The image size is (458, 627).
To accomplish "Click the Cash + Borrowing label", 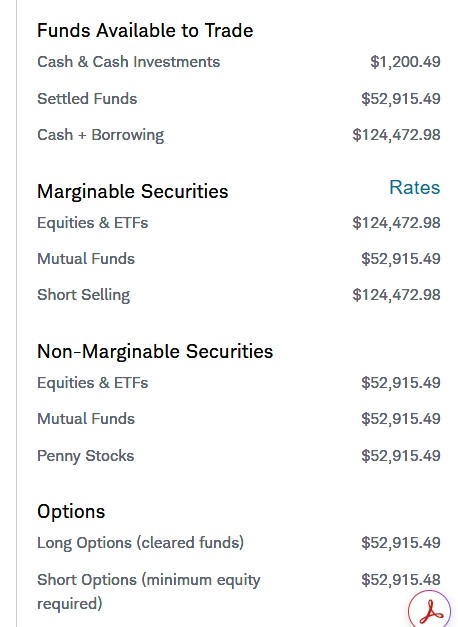I will click(100, 135).
